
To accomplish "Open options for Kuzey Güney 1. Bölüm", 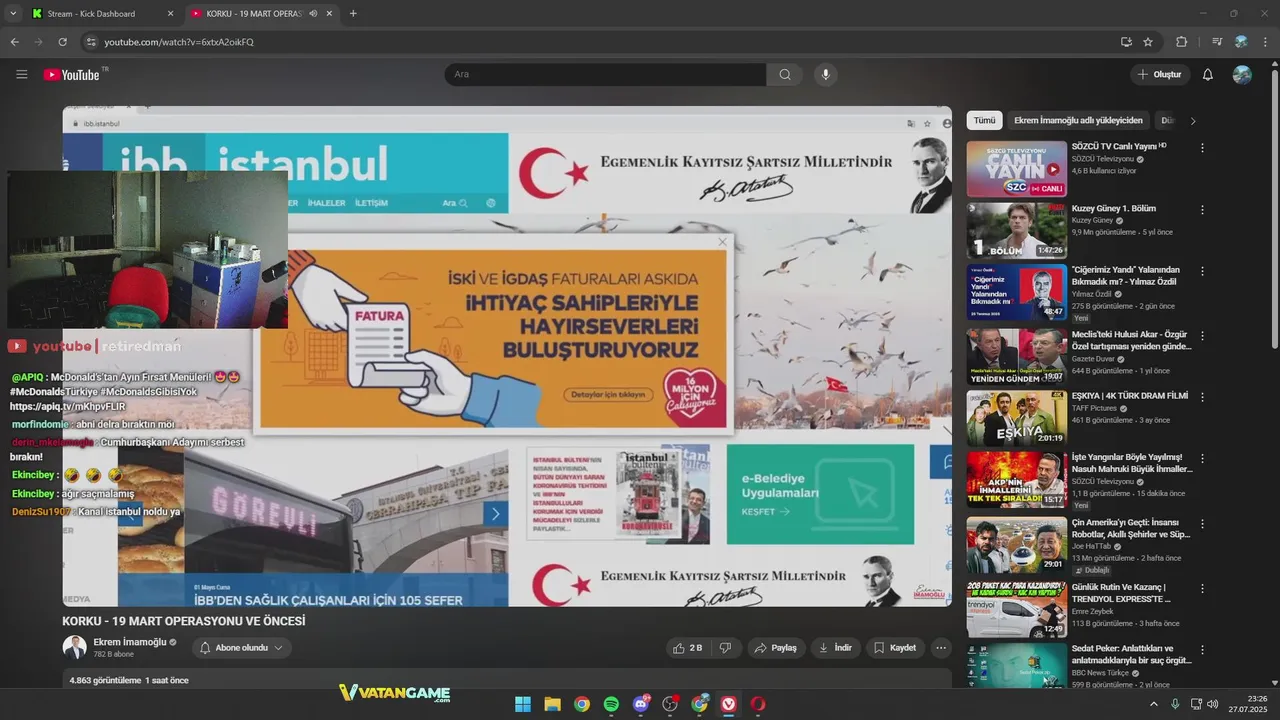I will 1202,210.
